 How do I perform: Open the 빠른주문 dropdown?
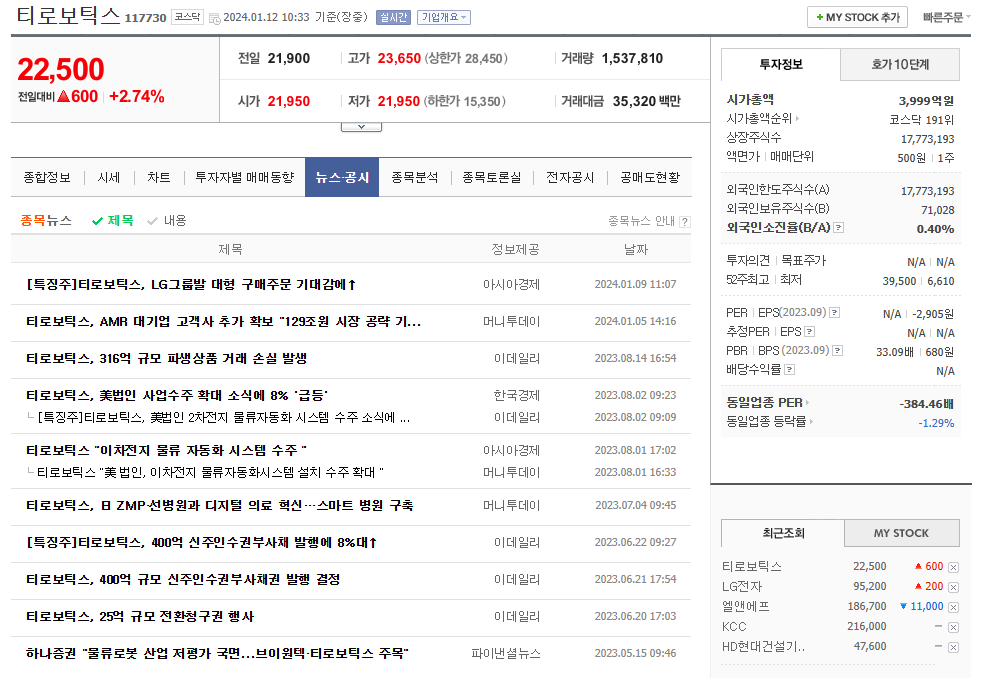click(946, 18)
